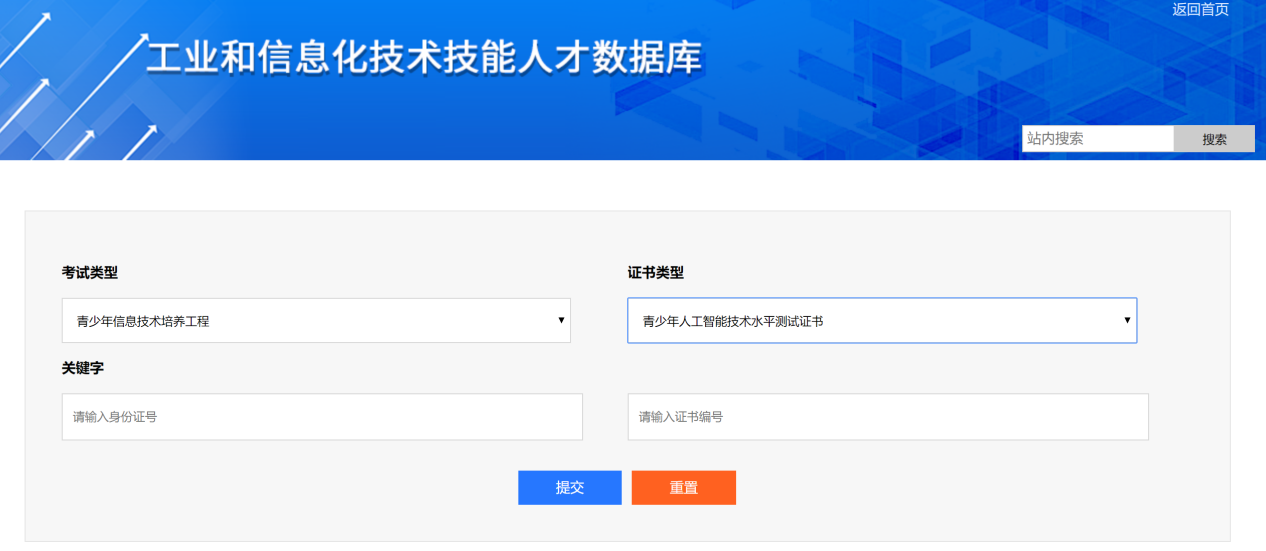Click the 证书类型 label
This screenshot has width=1266, height=551.
[x=656, y=273]
